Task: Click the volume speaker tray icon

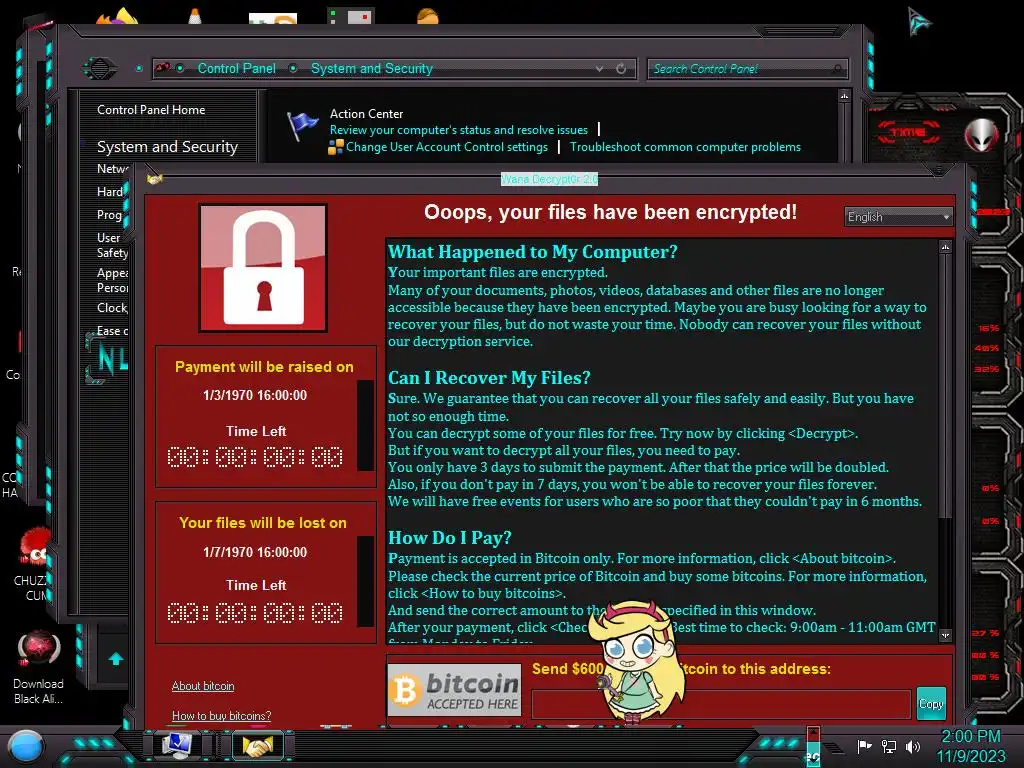Action: (913, 746)
